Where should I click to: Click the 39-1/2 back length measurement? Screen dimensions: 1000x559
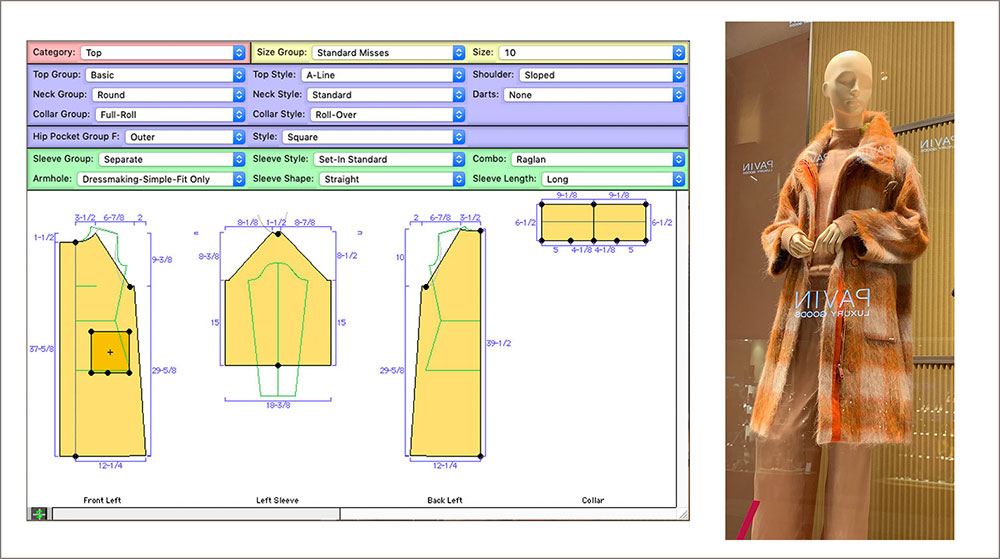pos(499,343)
